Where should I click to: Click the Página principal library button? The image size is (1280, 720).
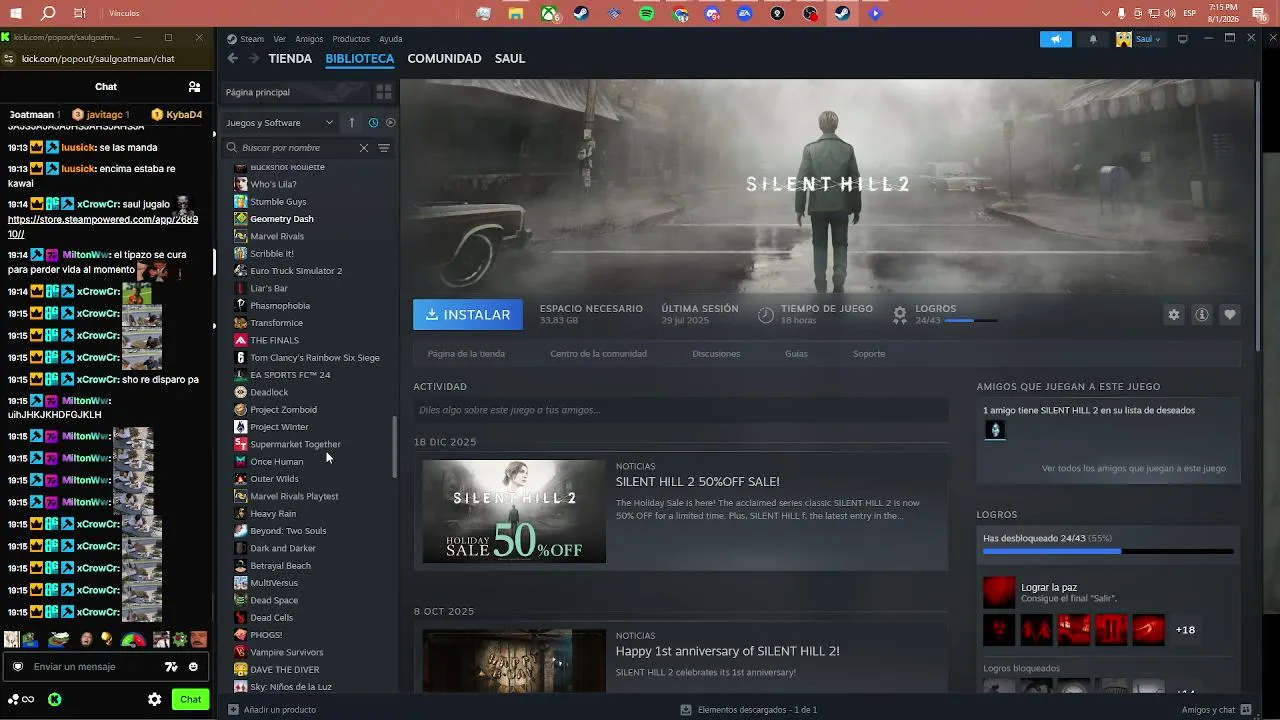(294, 92)
